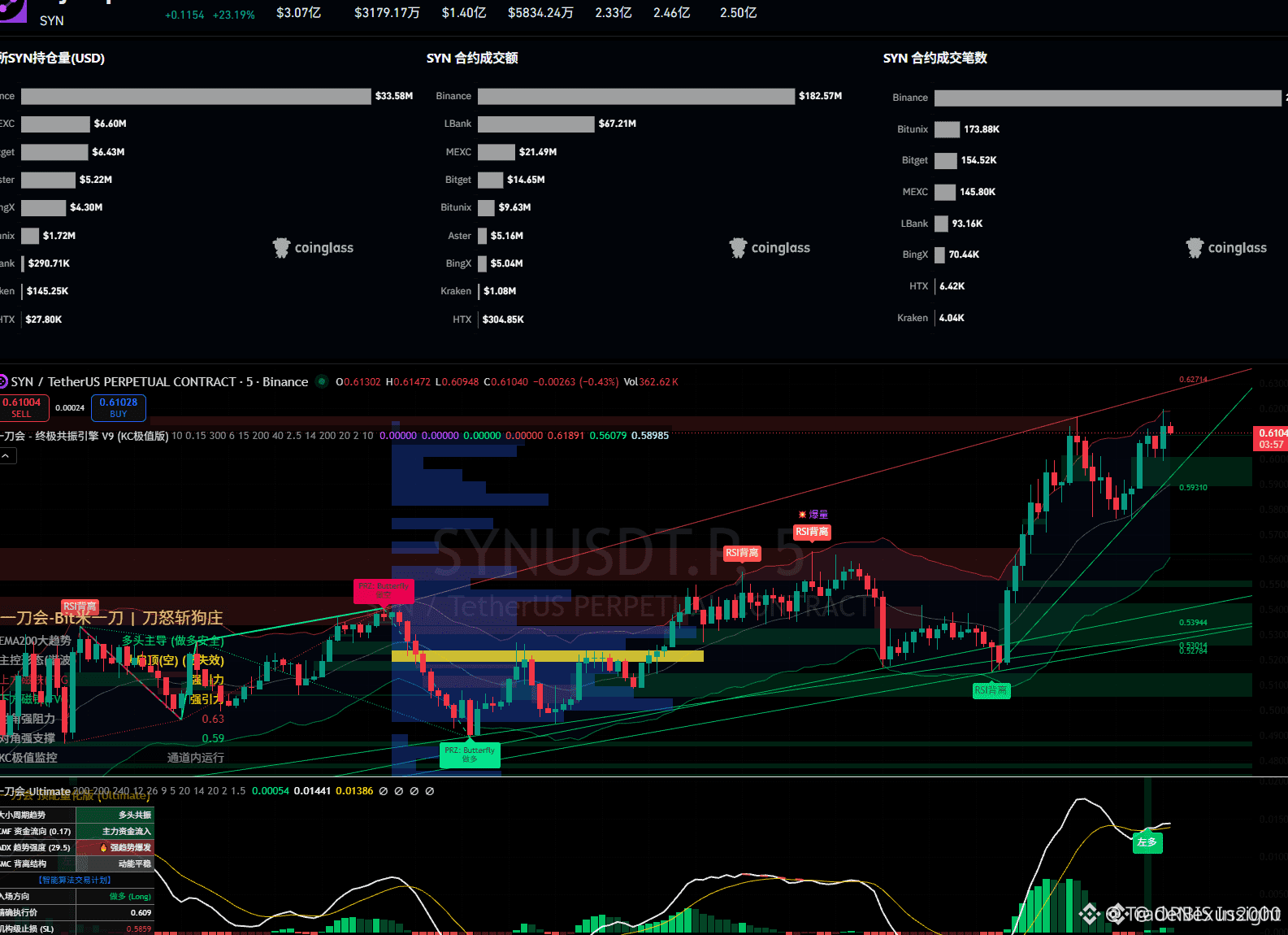Click the SYN 合约成交笔数 panel title
Screen dimensions: 1288x935
click(935, 58)
